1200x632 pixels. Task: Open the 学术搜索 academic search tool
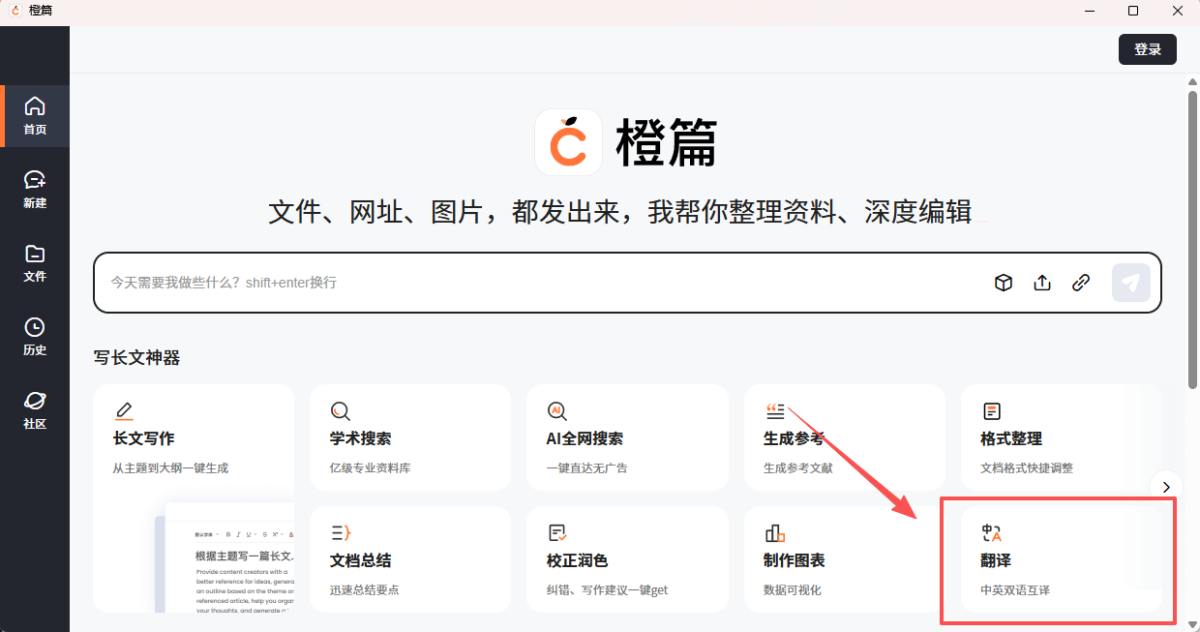[410, 438]
